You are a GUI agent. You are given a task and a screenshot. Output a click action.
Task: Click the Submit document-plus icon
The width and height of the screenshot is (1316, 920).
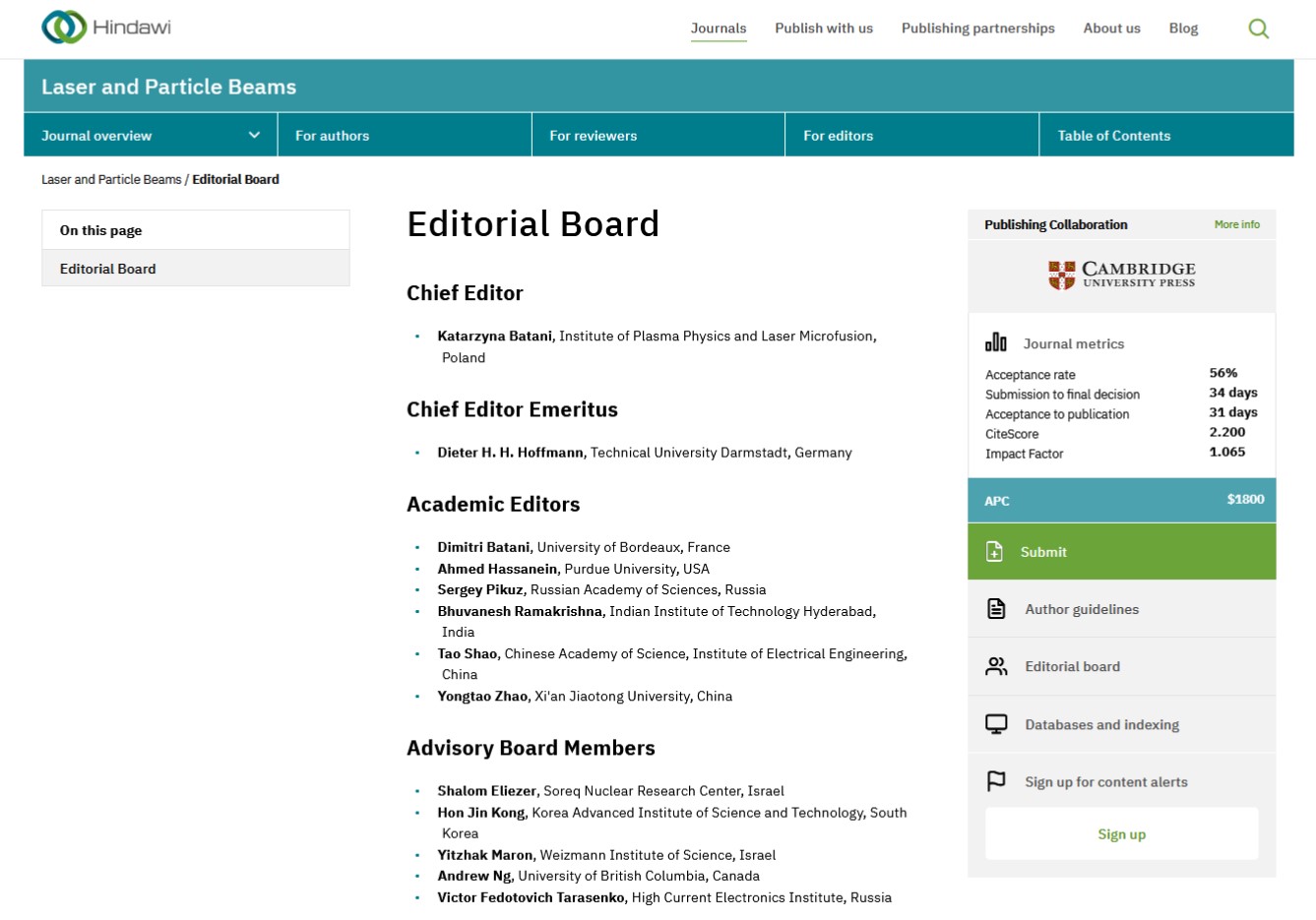995,552
